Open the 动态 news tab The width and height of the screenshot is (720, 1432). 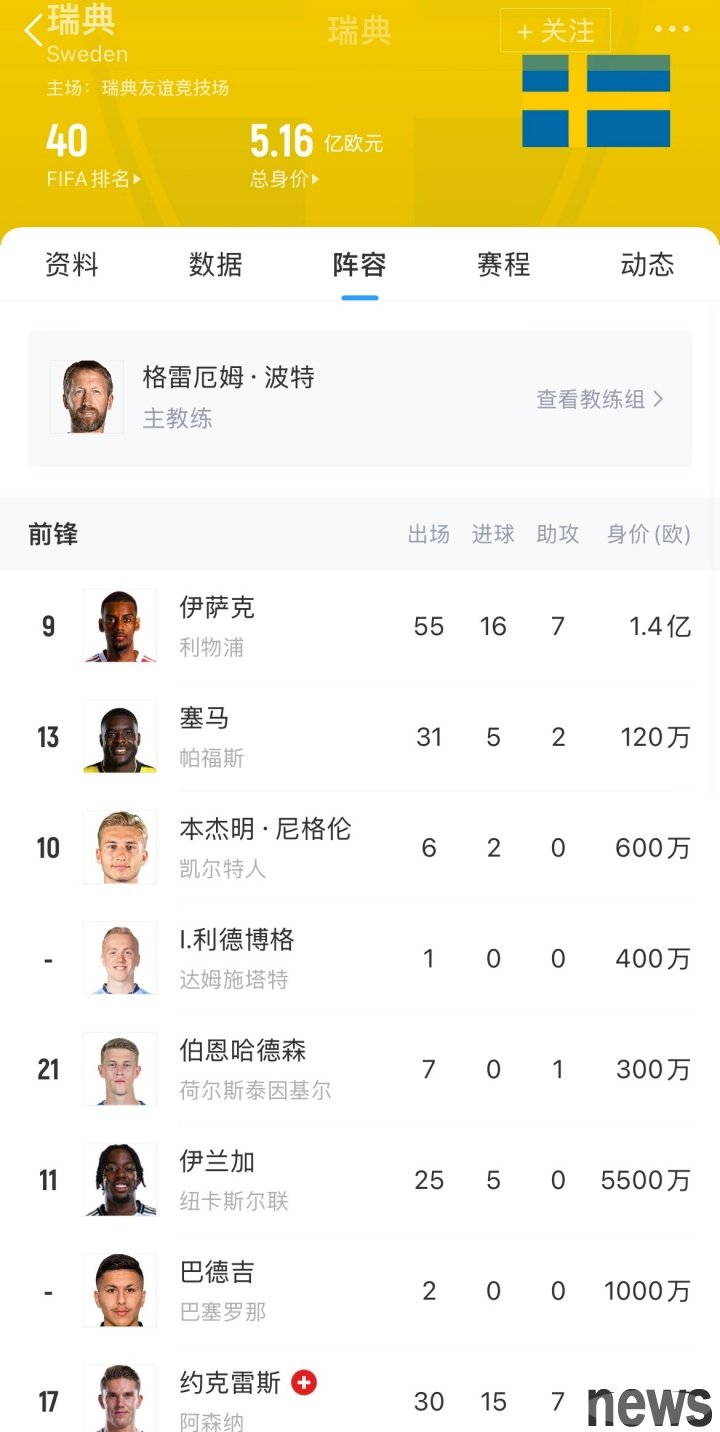(x=647, y=265)
